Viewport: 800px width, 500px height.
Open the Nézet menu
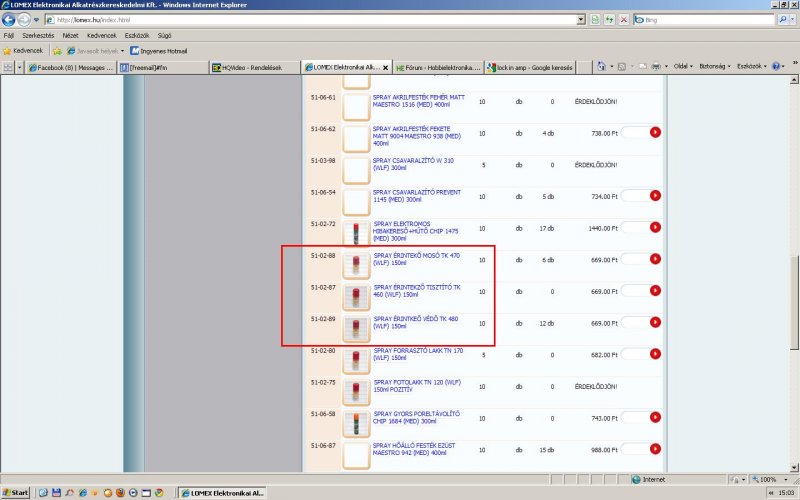(x=70, y=36)
